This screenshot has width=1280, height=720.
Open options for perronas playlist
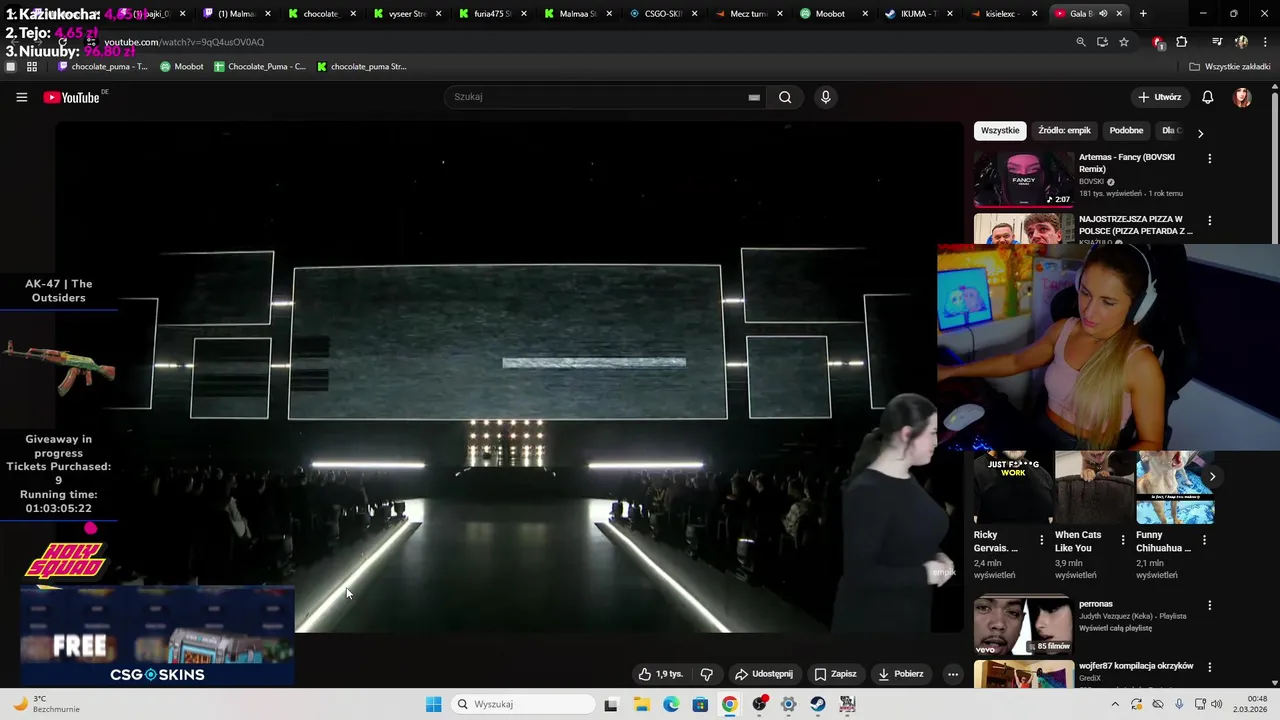click(1209, 605)
